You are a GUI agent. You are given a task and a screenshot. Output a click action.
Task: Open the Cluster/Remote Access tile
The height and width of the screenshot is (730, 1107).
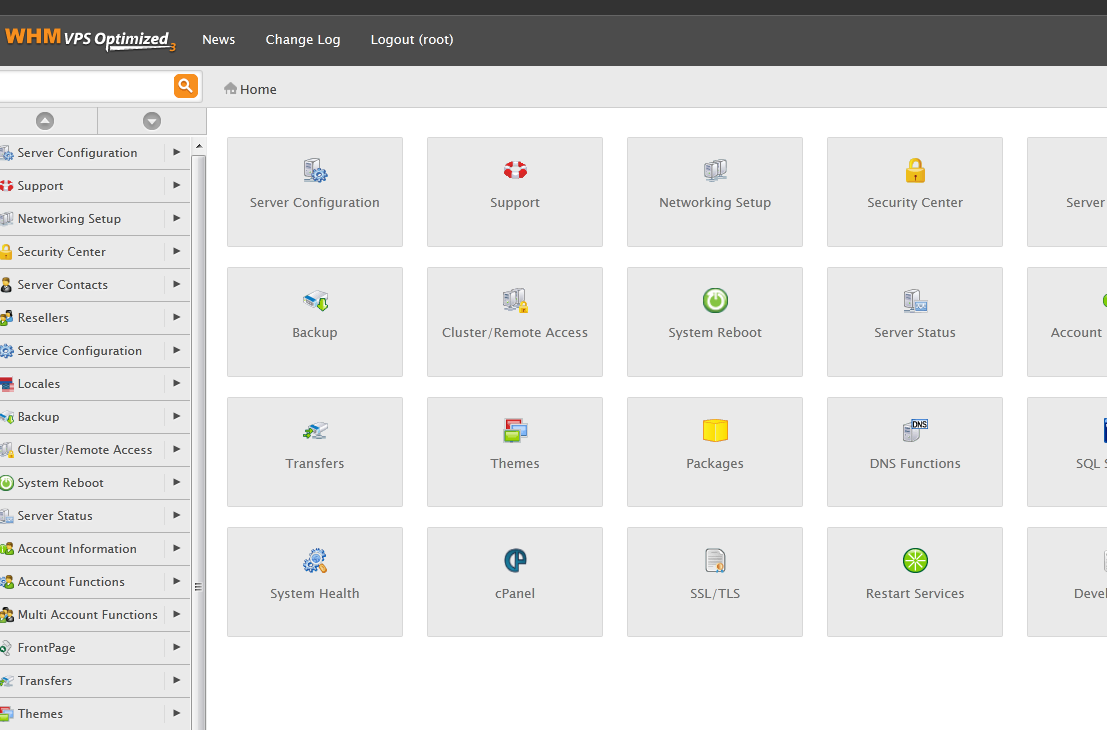[x=515, y=322]
